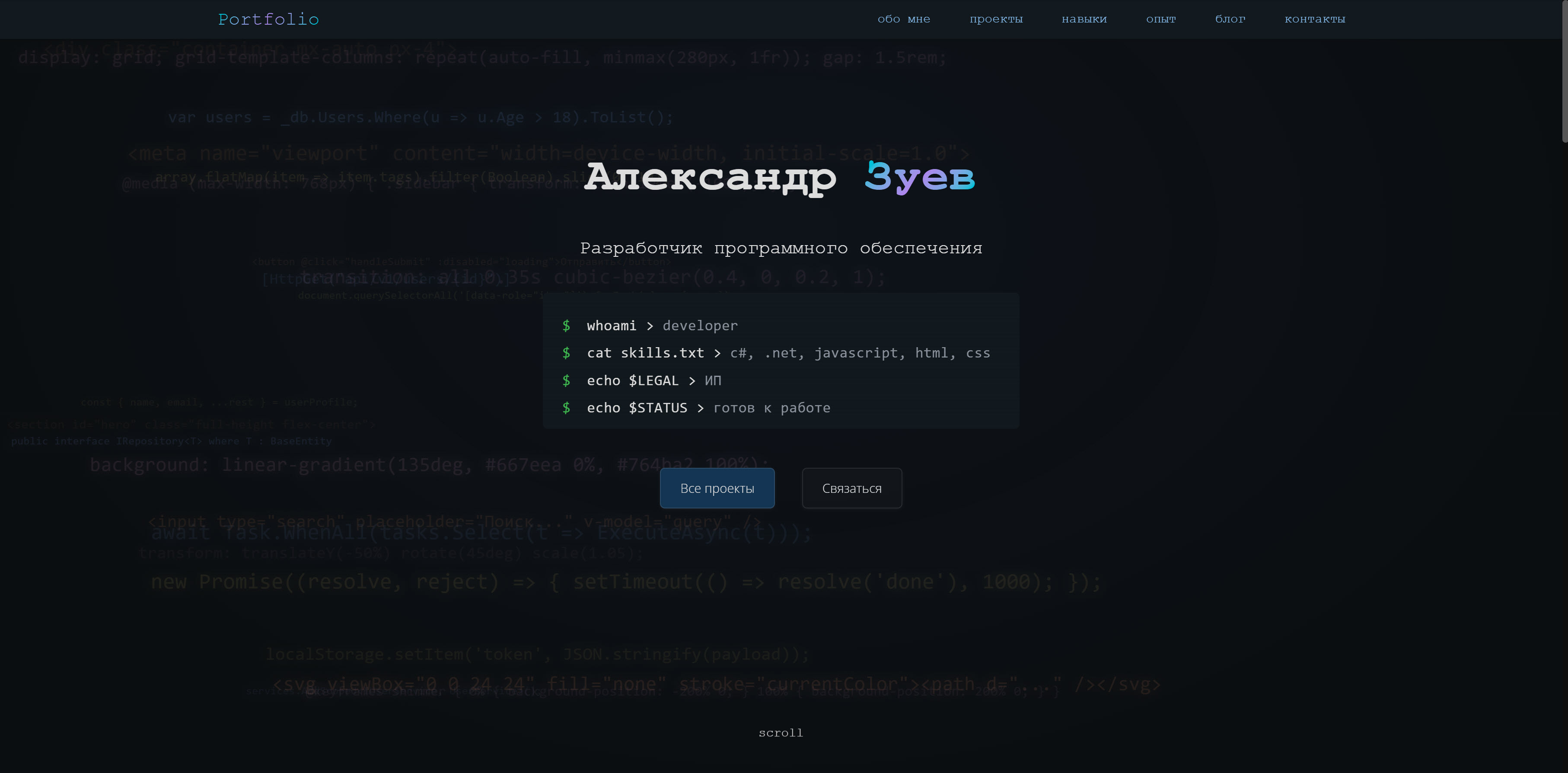1568x773 pixels.
Task: Click the dollar prompt before whoami
Action: point(566,326)
